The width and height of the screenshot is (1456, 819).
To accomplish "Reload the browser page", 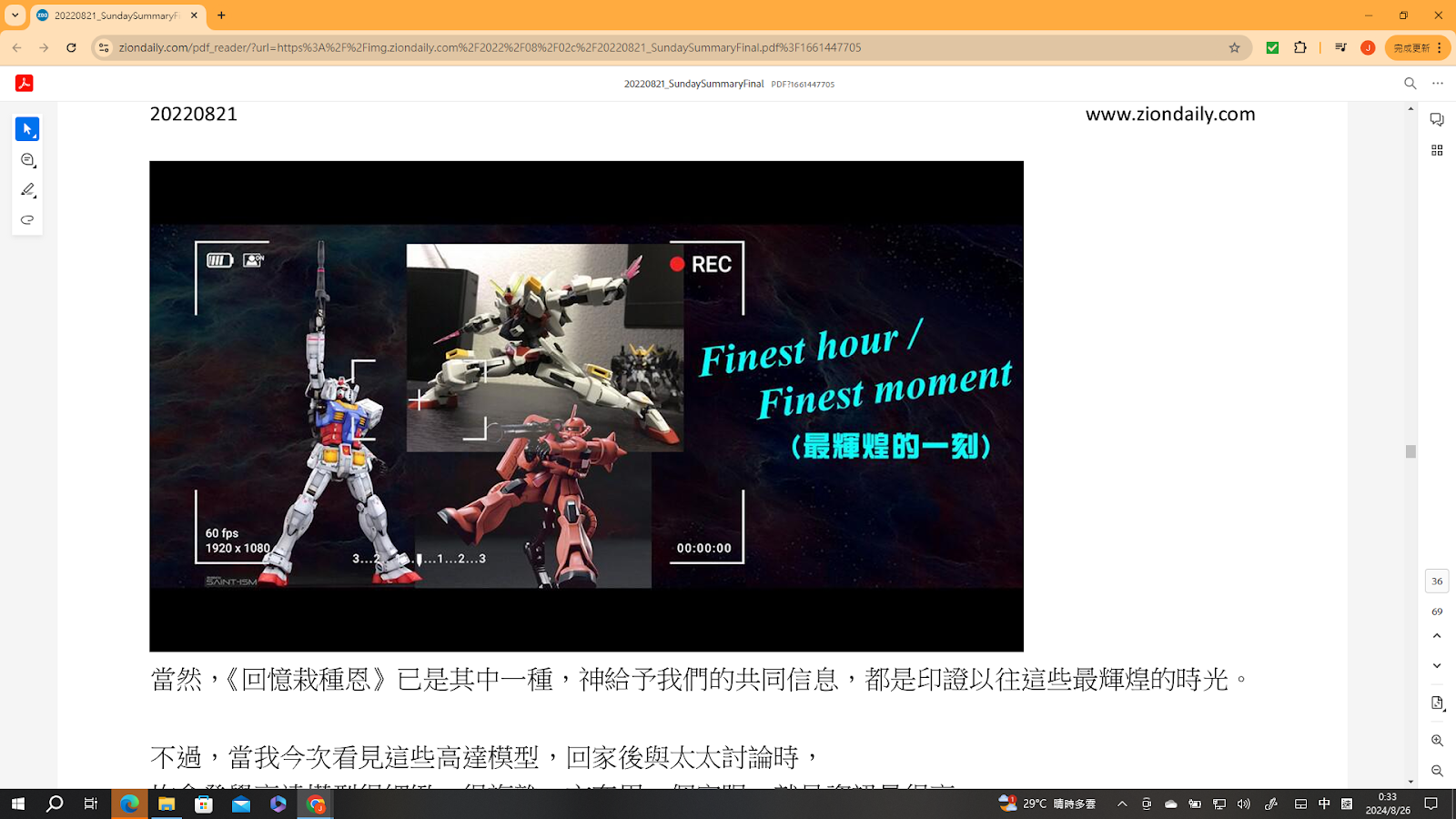I will (71, 47).
